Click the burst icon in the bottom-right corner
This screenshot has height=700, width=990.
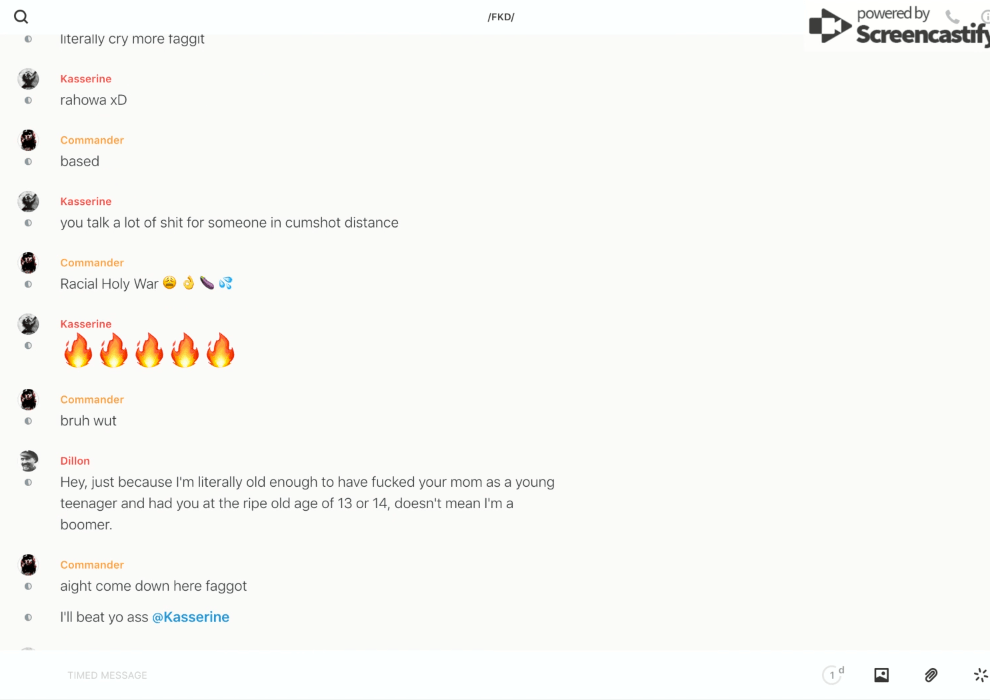tap(980, 675)
